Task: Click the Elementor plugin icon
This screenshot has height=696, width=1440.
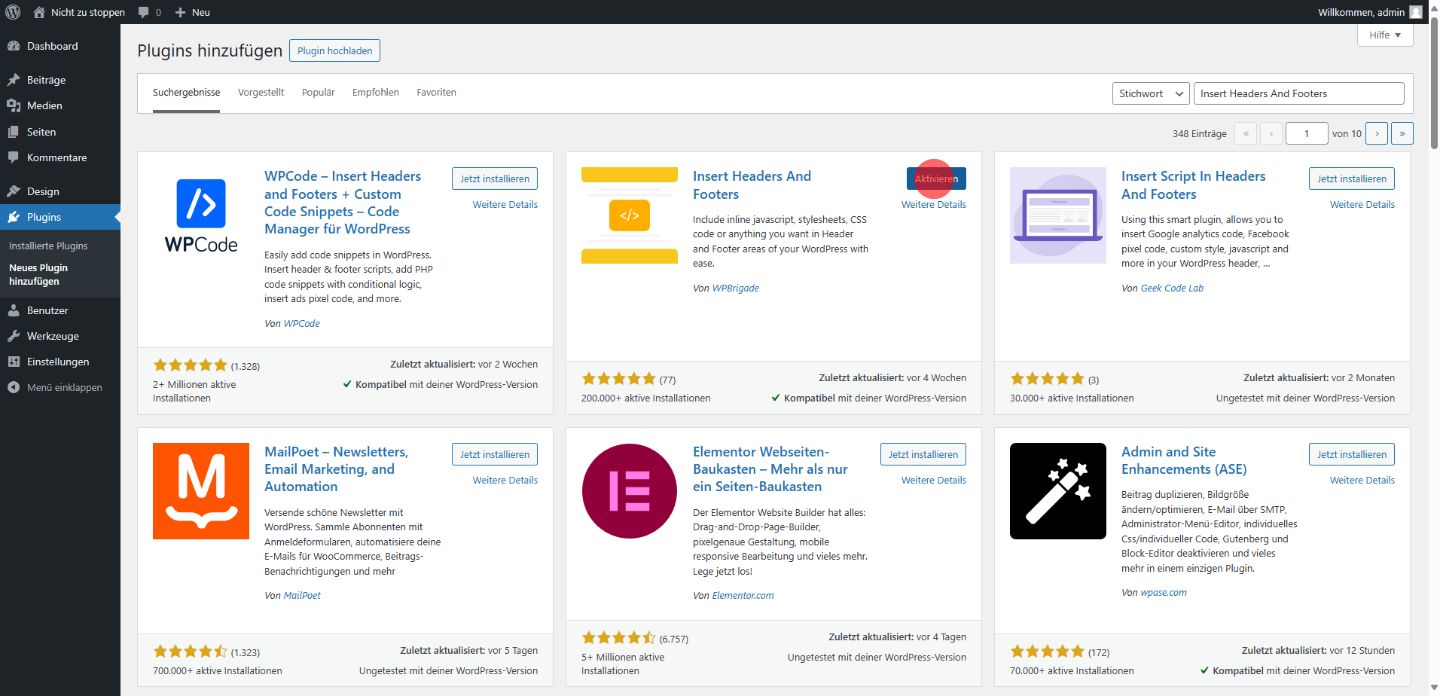Action: click(x=629, y=491)
